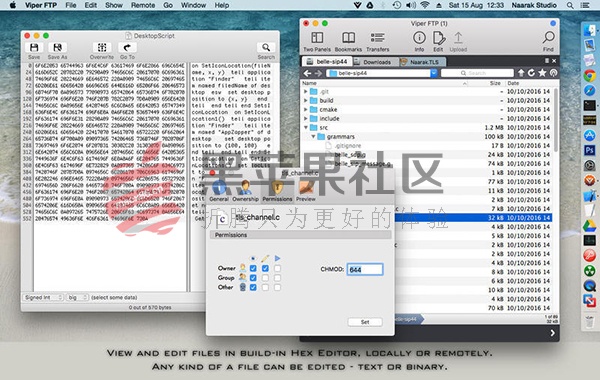Switch to the Ownership tab in the info window

[245, 191]
